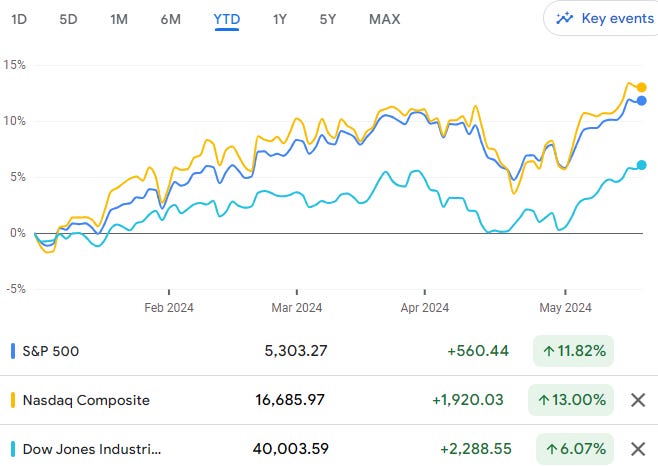Click the Apr 2024 axis label
Screen dimensions: 658x466
(x=425, y=308)
